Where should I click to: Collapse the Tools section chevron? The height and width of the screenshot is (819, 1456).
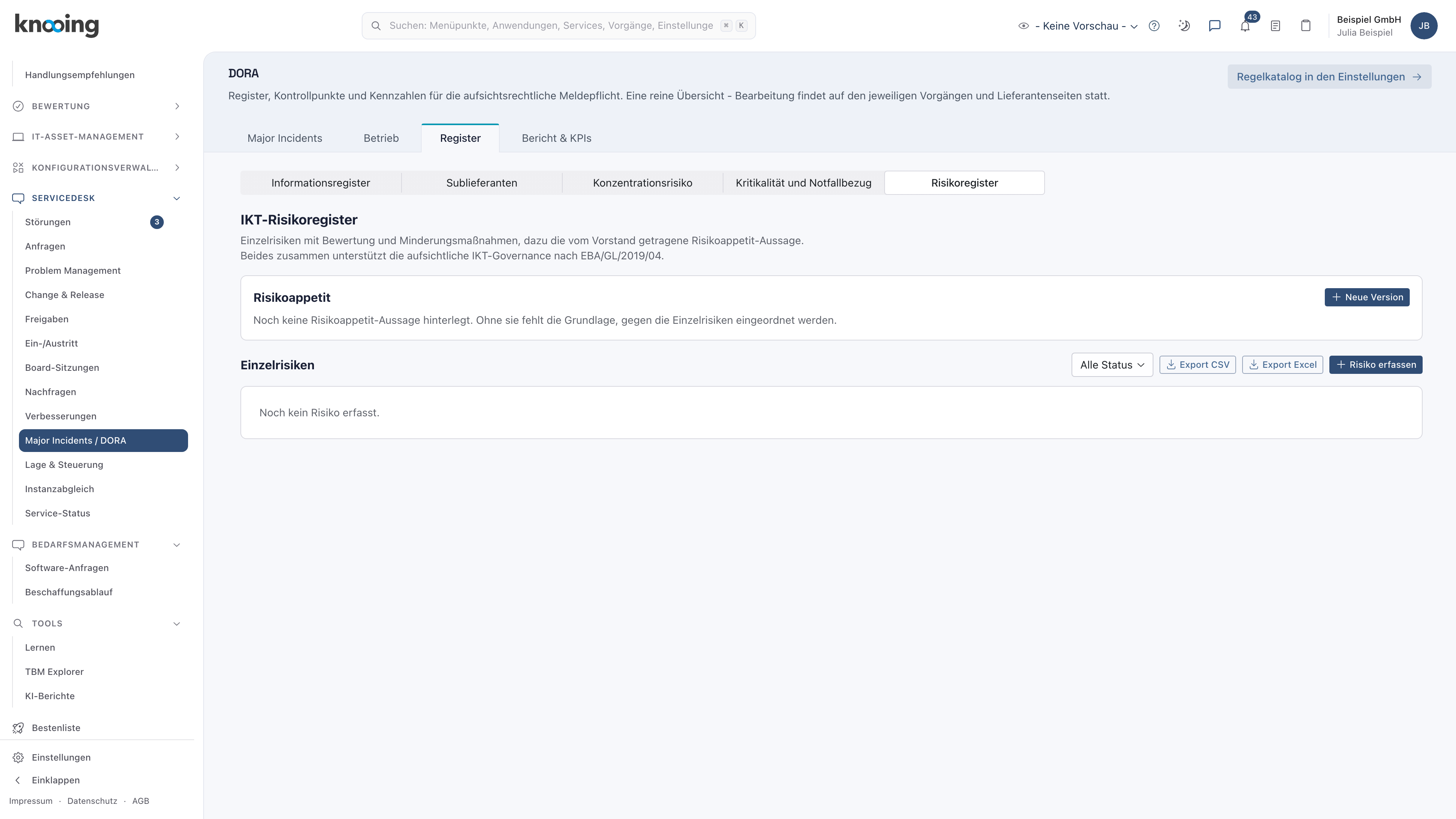[177, 623]
